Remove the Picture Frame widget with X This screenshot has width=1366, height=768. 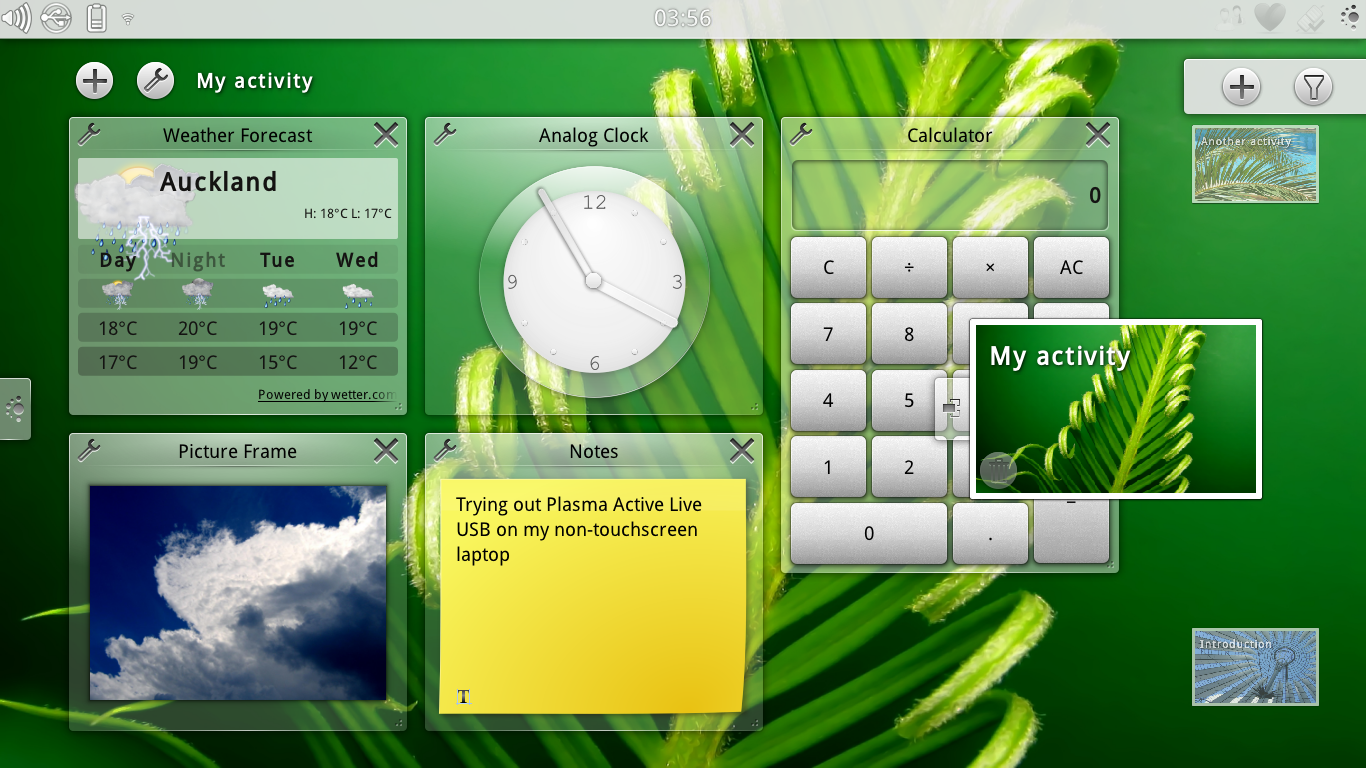tap(386, 450)
